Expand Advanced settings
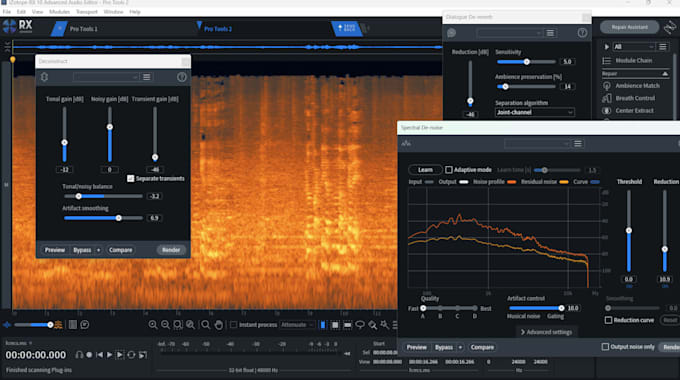The width and height of the screenshot is (680, 380). tap(546, 332)
